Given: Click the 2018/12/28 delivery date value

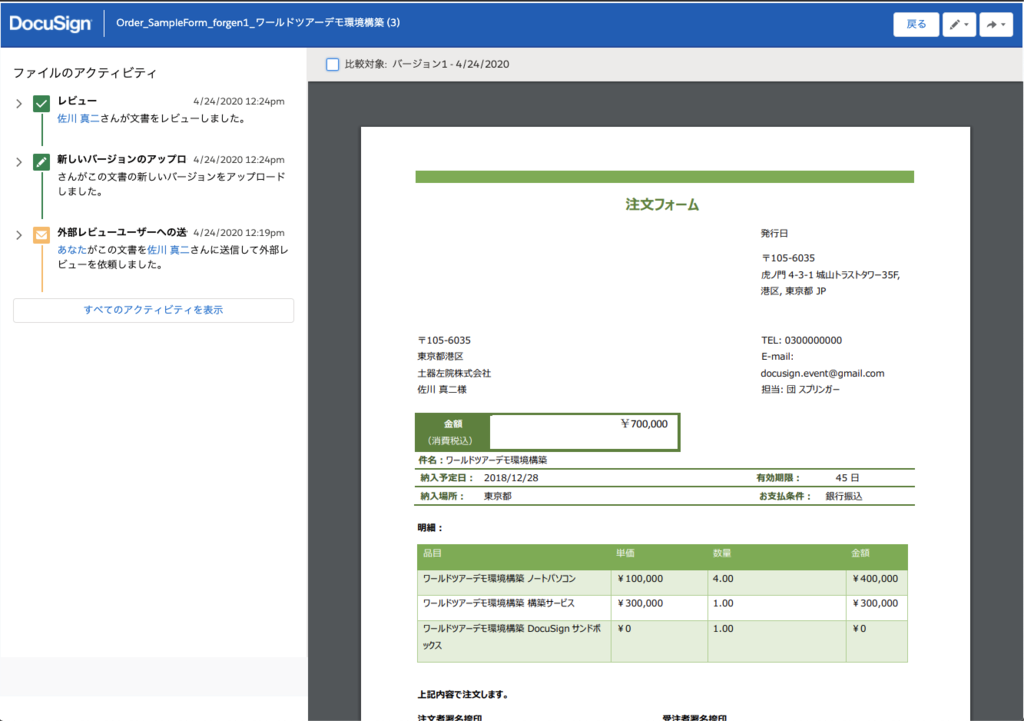Looking at the screenshot, I should pyautogui.click(x=511, y=478).
